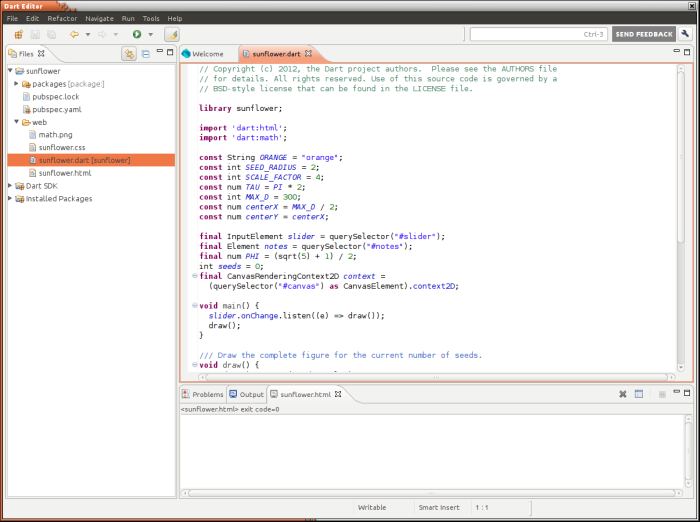The height and width of the screenshot is (522, 700).
Task: Click the brush icon in the toolbar
Action: tap(171, 34)
